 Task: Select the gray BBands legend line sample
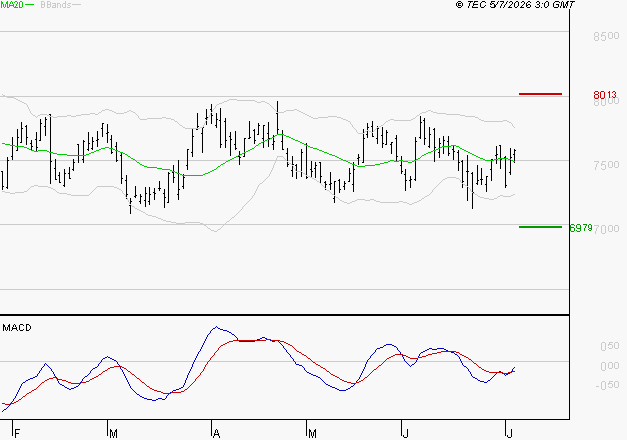[76, 5]
